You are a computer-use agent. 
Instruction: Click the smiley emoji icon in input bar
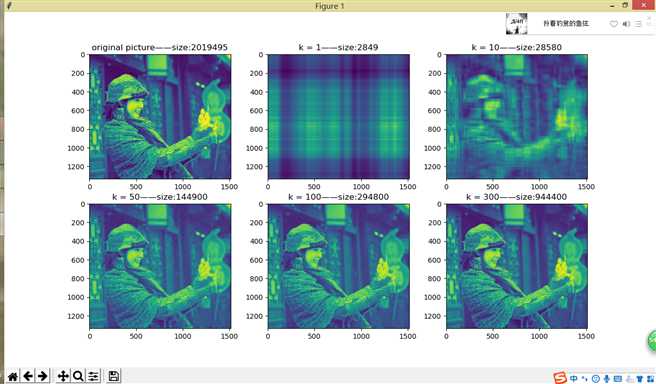click(x=596, y=379)
